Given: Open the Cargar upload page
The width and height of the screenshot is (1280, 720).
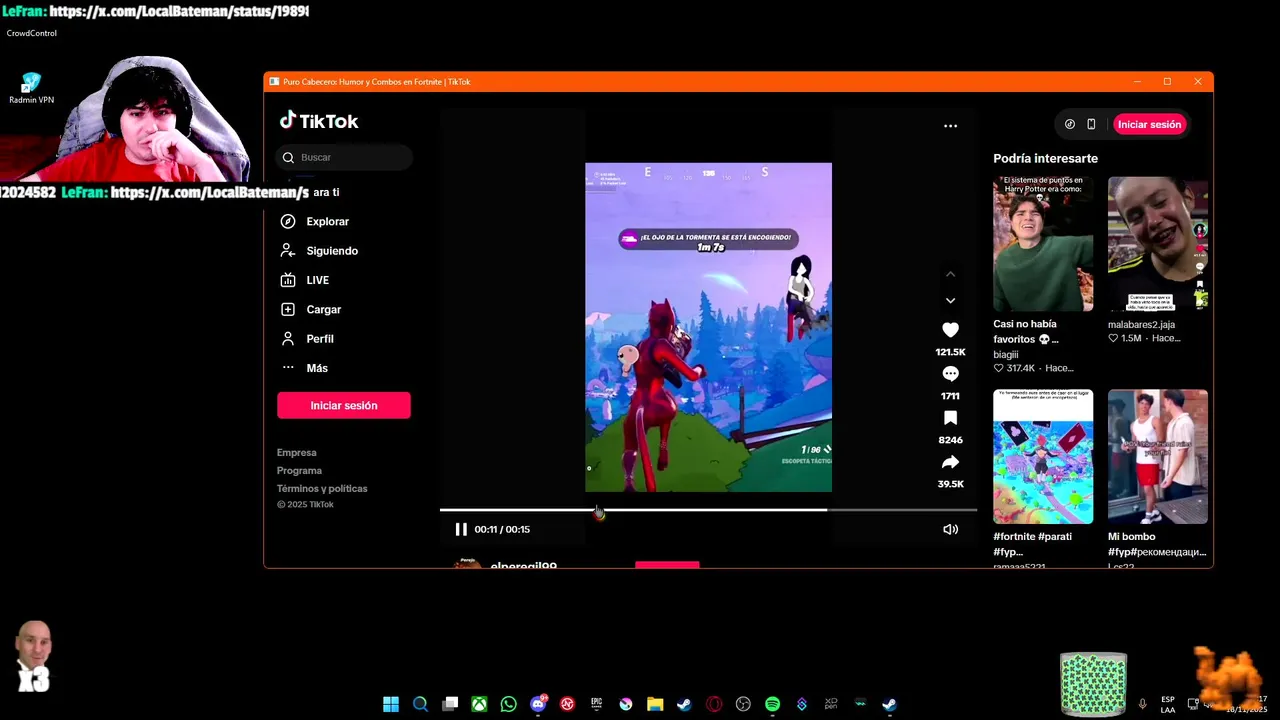Looking at the screenshot, I should click(311, 309).
